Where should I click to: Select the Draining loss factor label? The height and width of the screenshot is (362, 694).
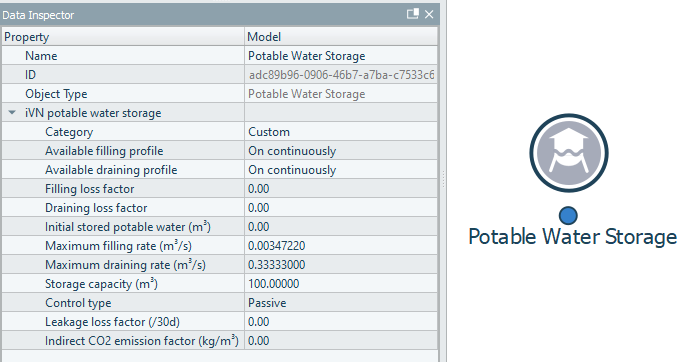click(96, 208)
